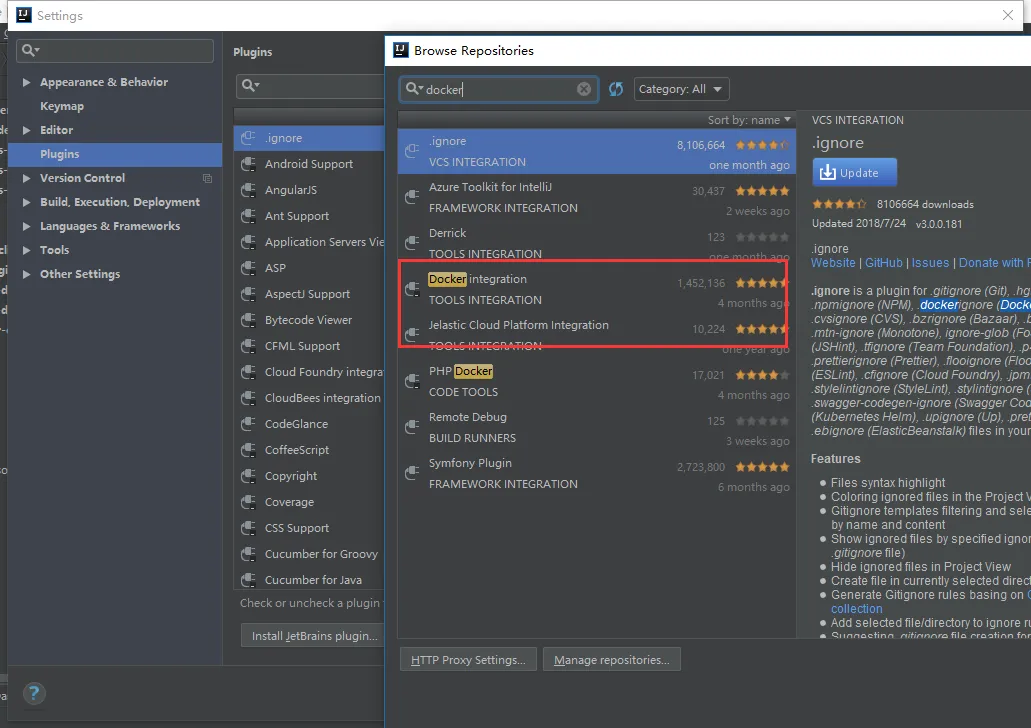Screen dimensions: 1031x728
Task: Open the GitHub link
Action: [x=884, y=262]
